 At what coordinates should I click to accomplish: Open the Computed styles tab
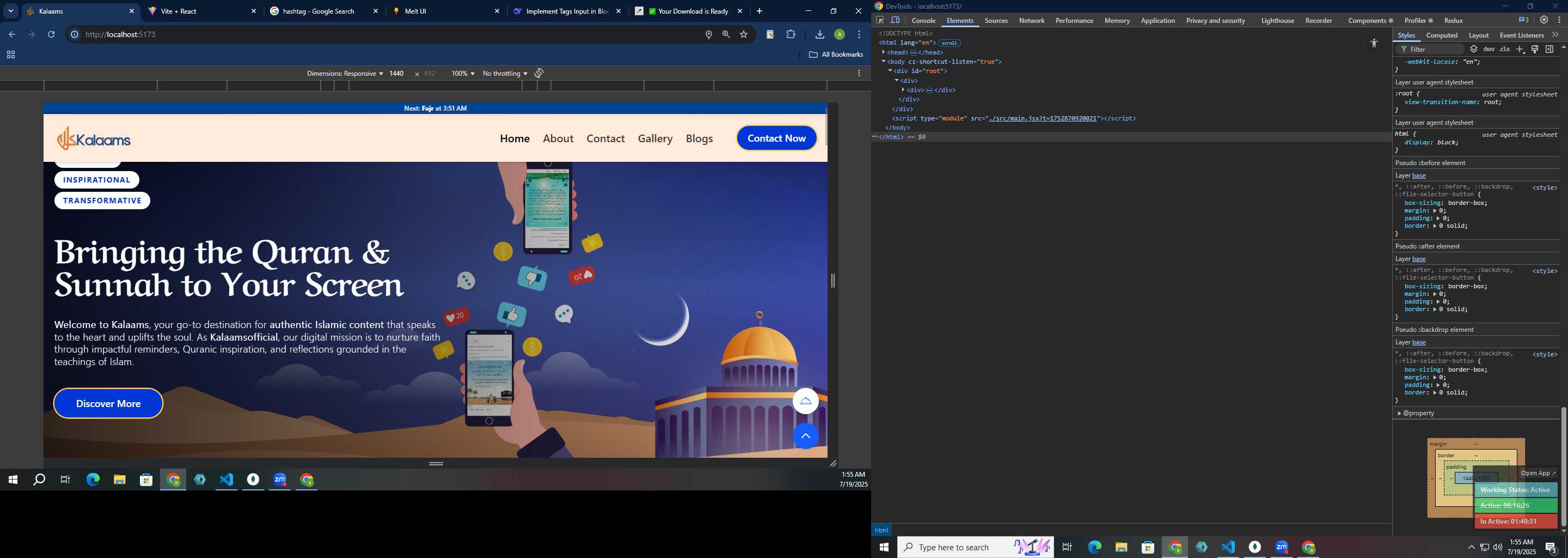point(1442,35)
